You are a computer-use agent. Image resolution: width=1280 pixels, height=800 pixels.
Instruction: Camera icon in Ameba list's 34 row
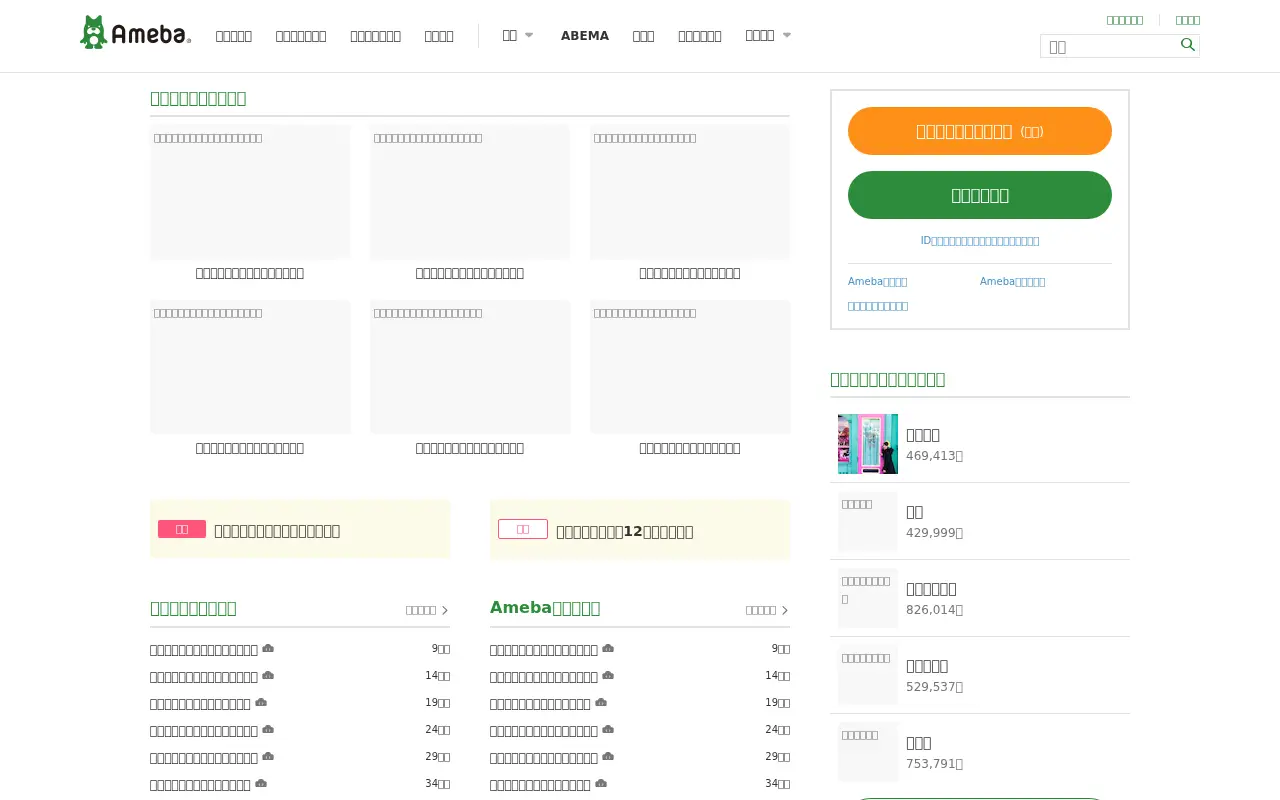(601, 784)
